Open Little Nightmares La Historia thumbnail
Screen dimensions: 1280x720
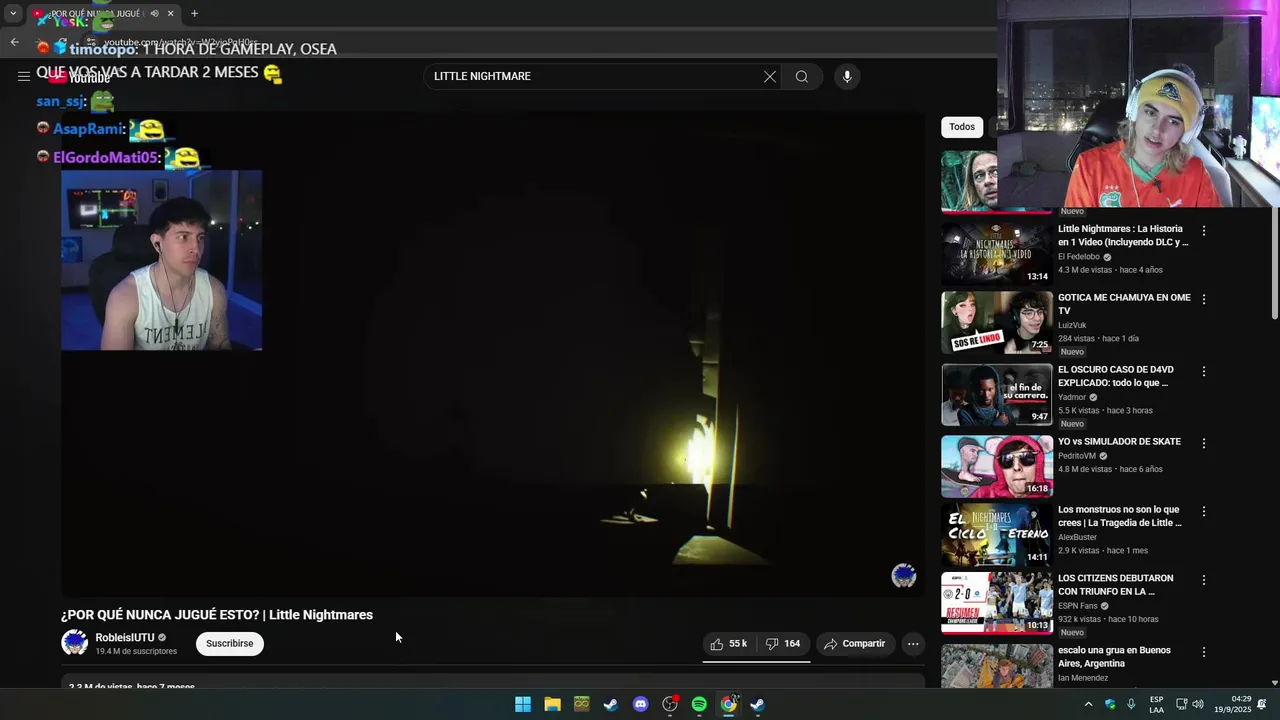[997, 254]
